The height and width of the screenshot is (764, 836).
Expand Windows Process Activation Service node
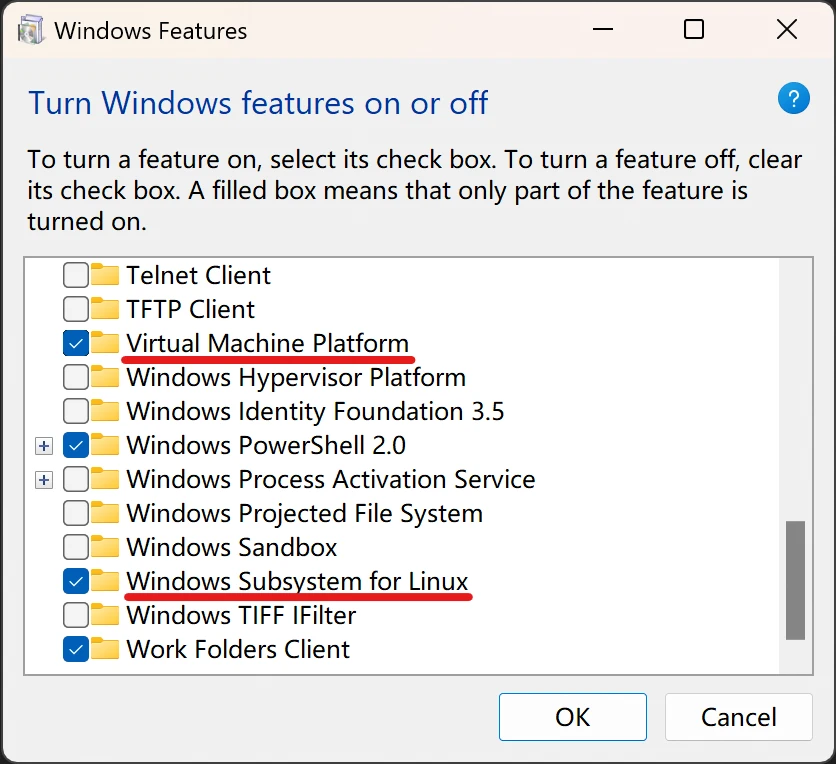(43, 479)
